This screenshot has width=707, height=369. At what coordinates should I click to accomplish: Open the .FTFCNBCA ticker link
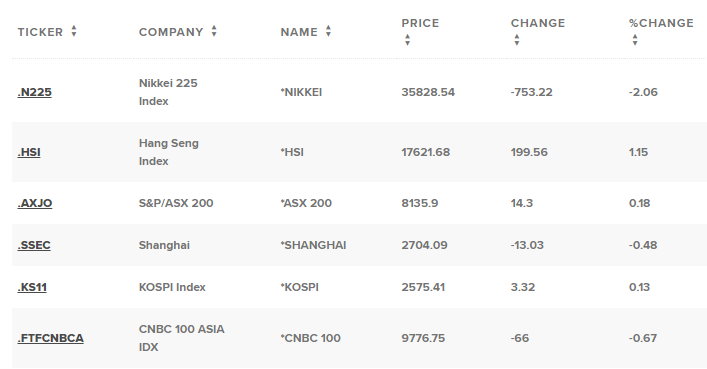[x=50, y=338]
